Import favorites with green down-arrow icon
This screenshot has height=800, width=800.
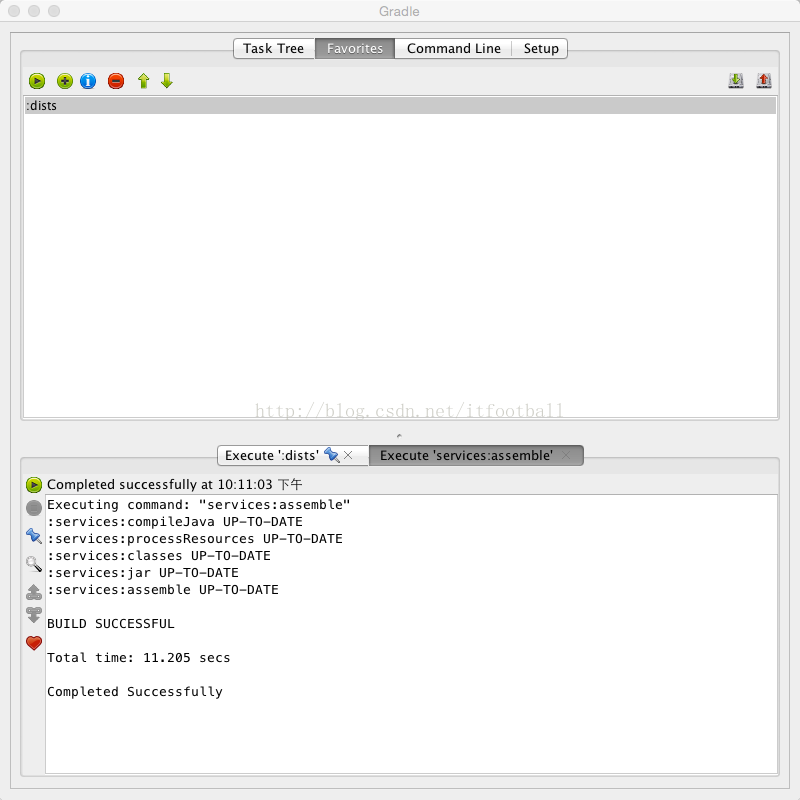coord(736,81)
